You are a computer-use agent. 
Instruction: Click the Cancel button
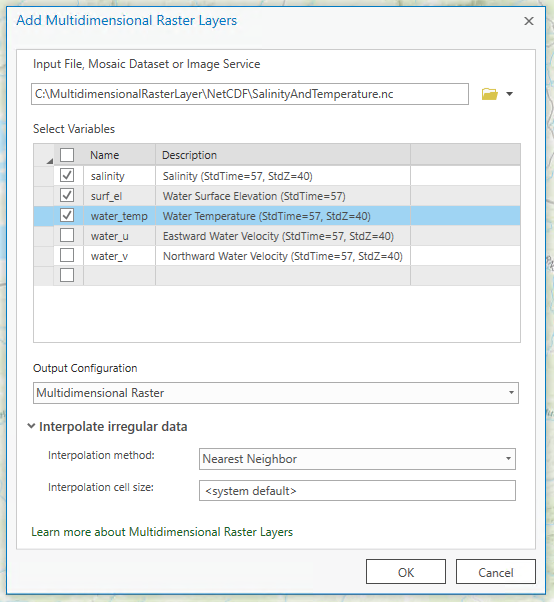pyautogui.click(x=496, y=572)
